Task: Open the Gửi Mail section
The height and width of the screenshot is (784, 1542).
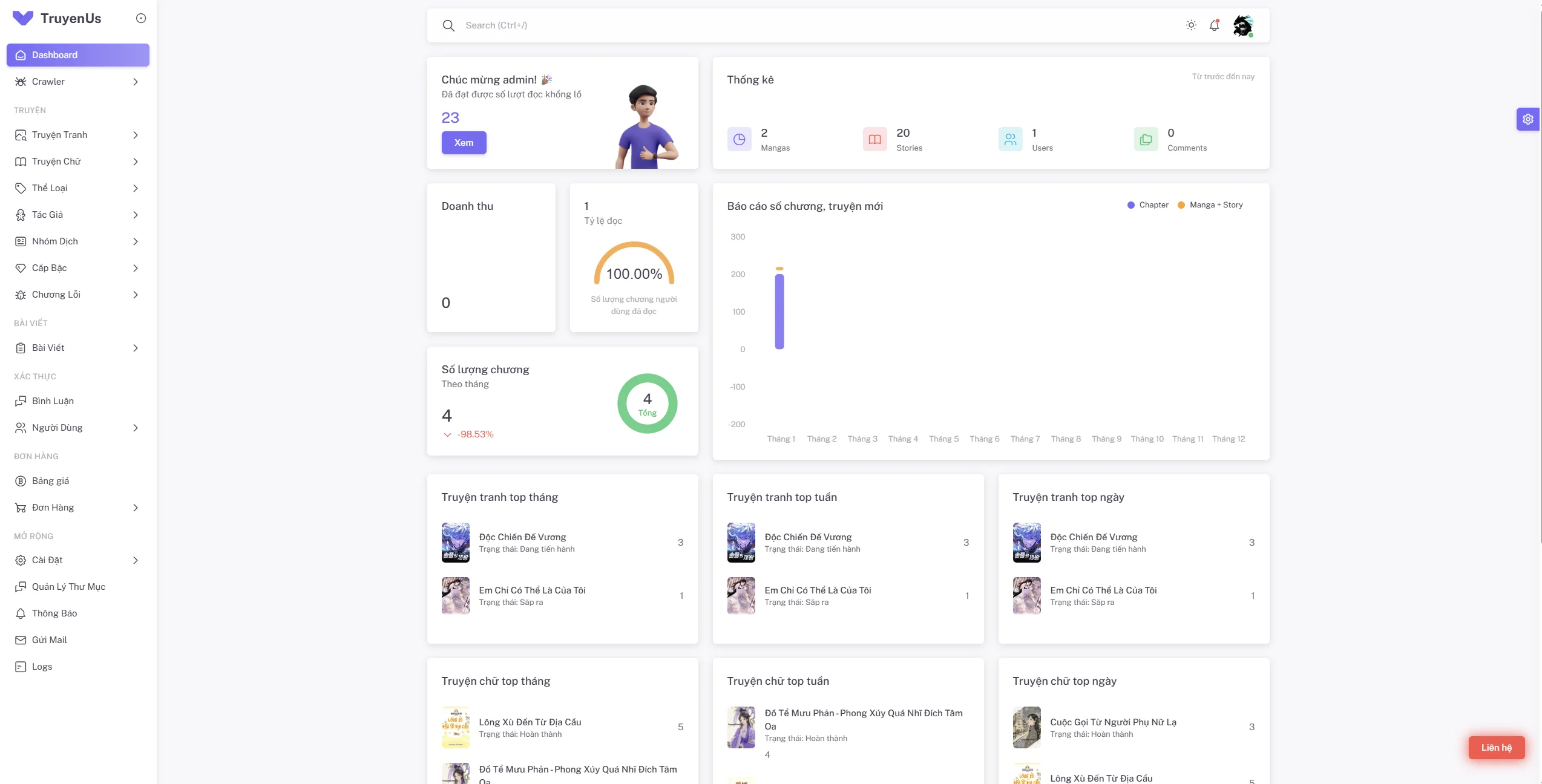Action: 48,639
